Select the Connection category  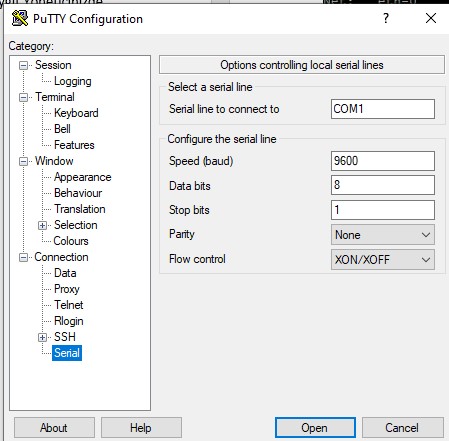tap(61, 257)
